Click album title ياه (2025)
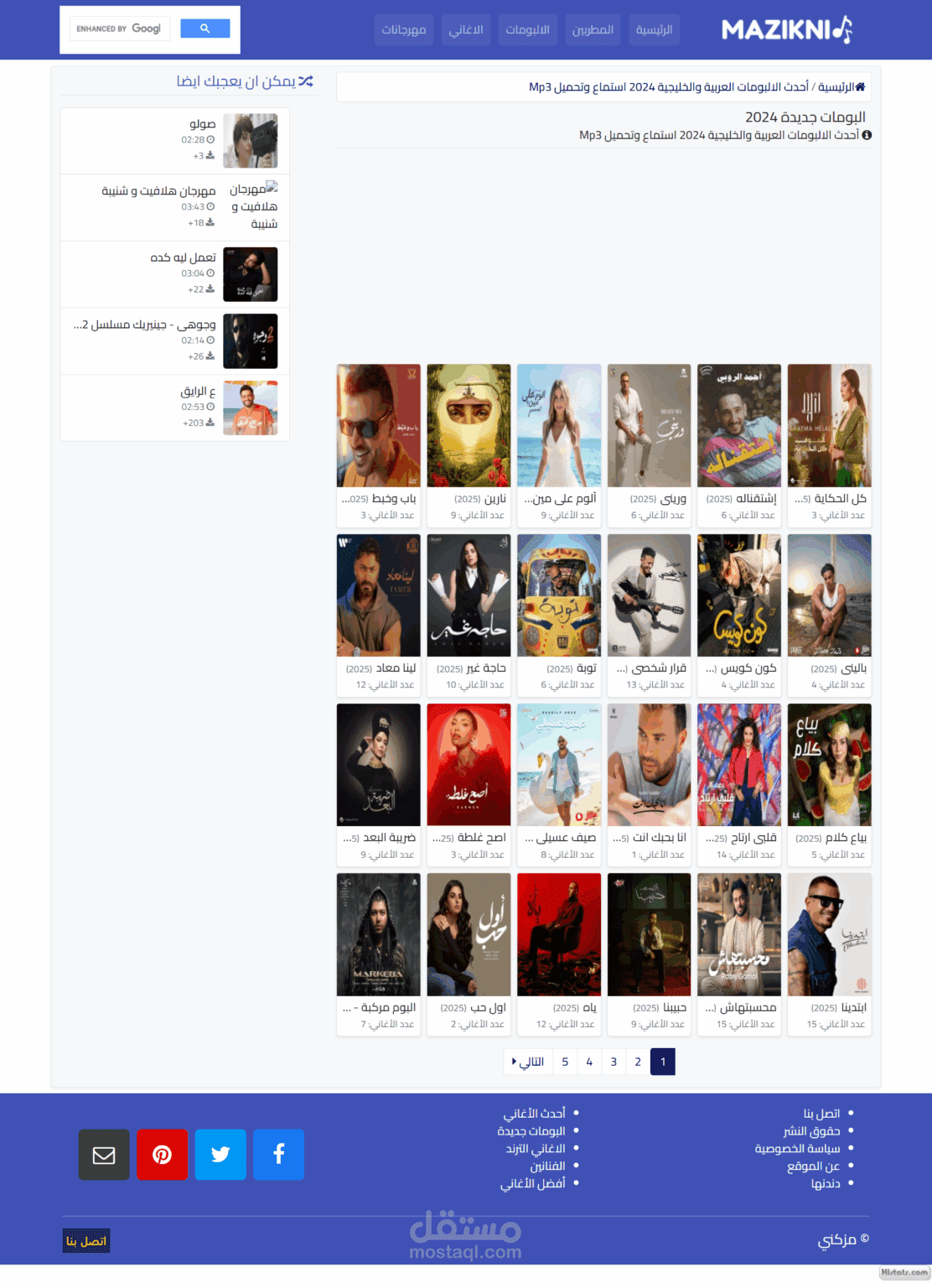 (575, 1007)
